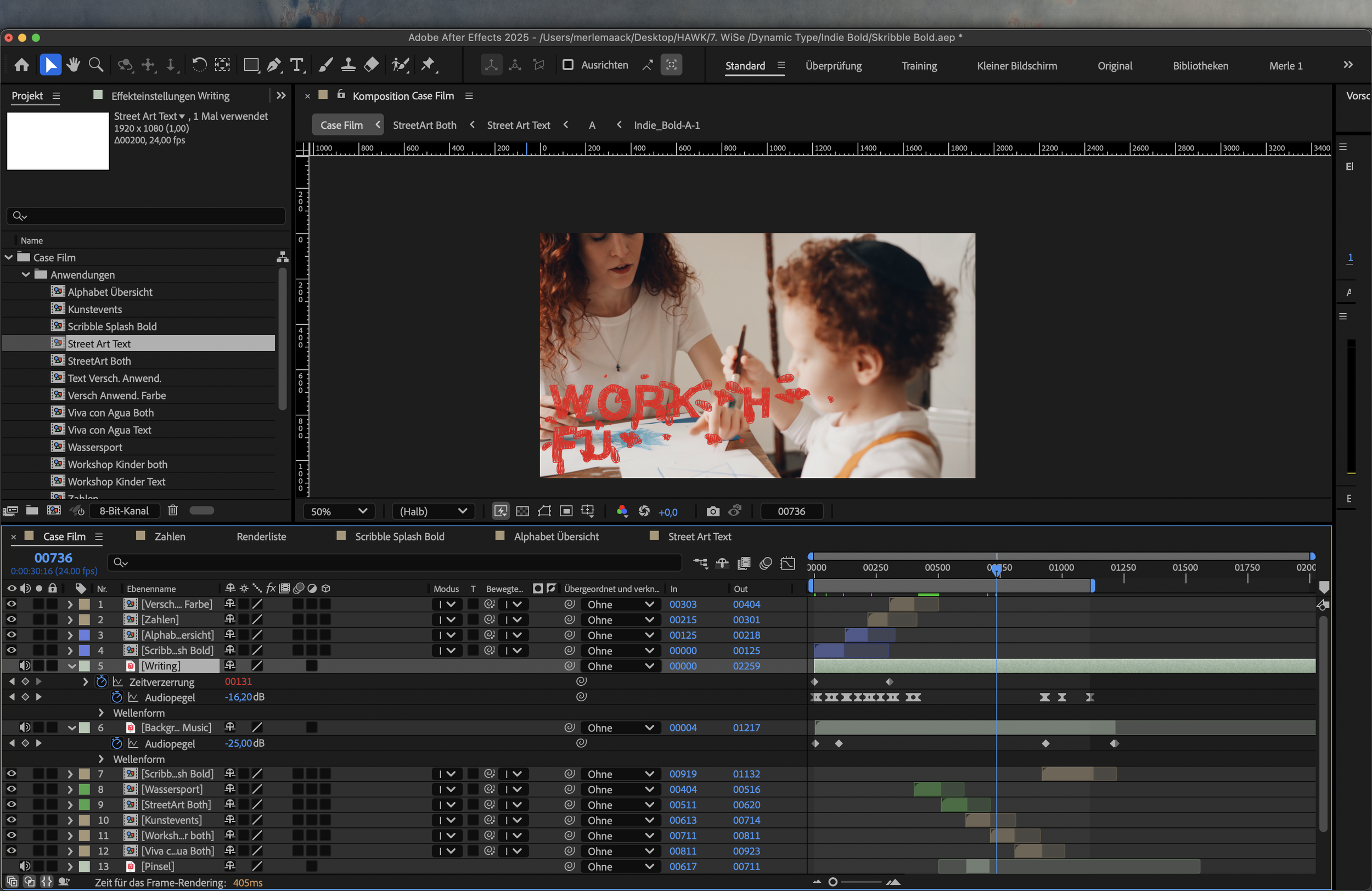Viewport: 1372px width, 891px height.
Task: Select the Eraser tool
Action: tap(372, 65)
